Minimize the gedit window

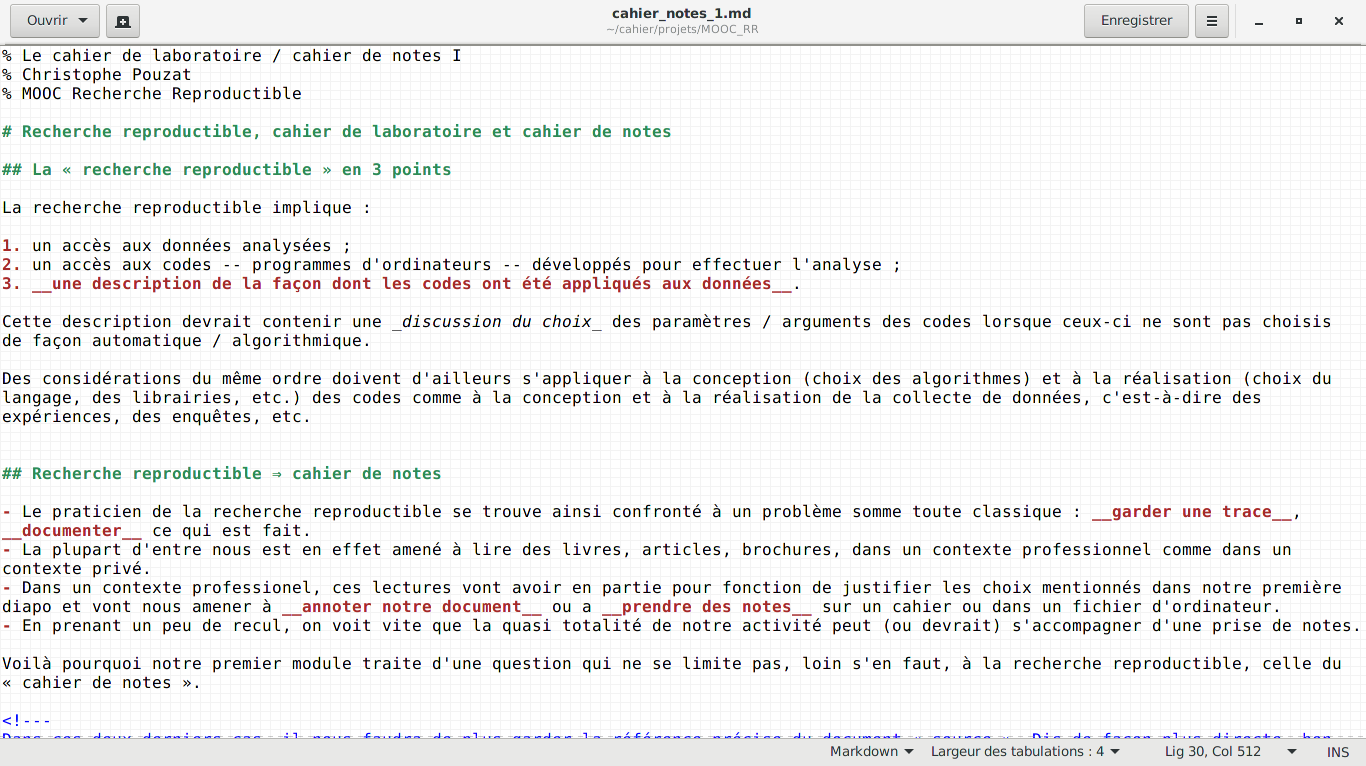pyautogui.click(x=1259, y=21)
